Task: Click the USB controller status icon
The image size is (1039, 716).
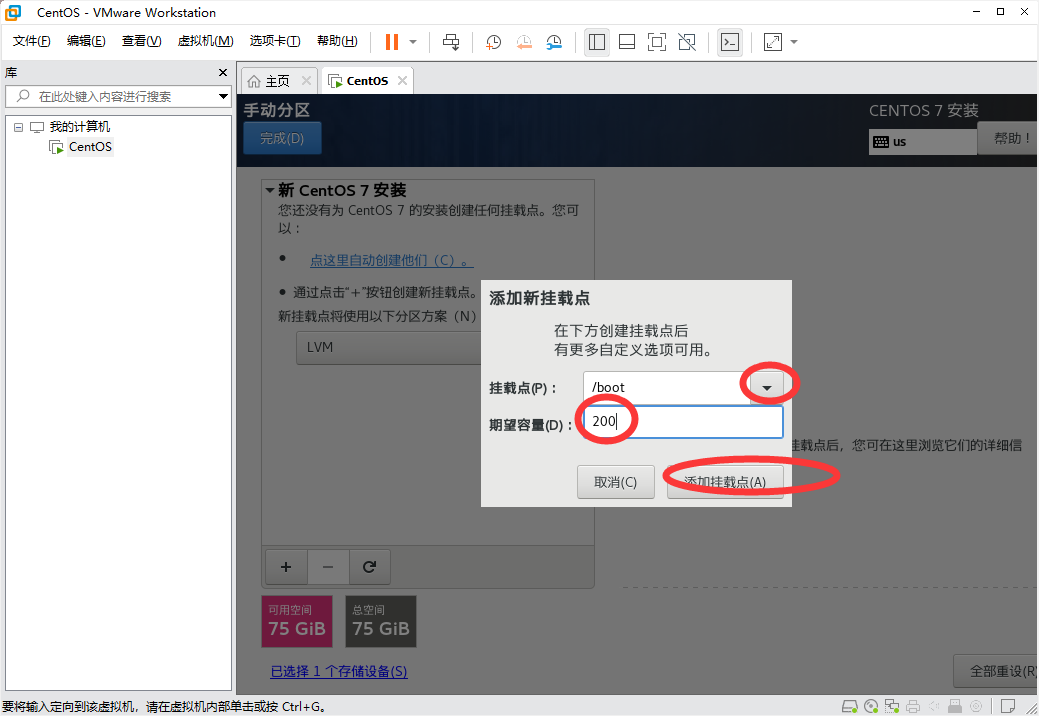Action: 955,706
